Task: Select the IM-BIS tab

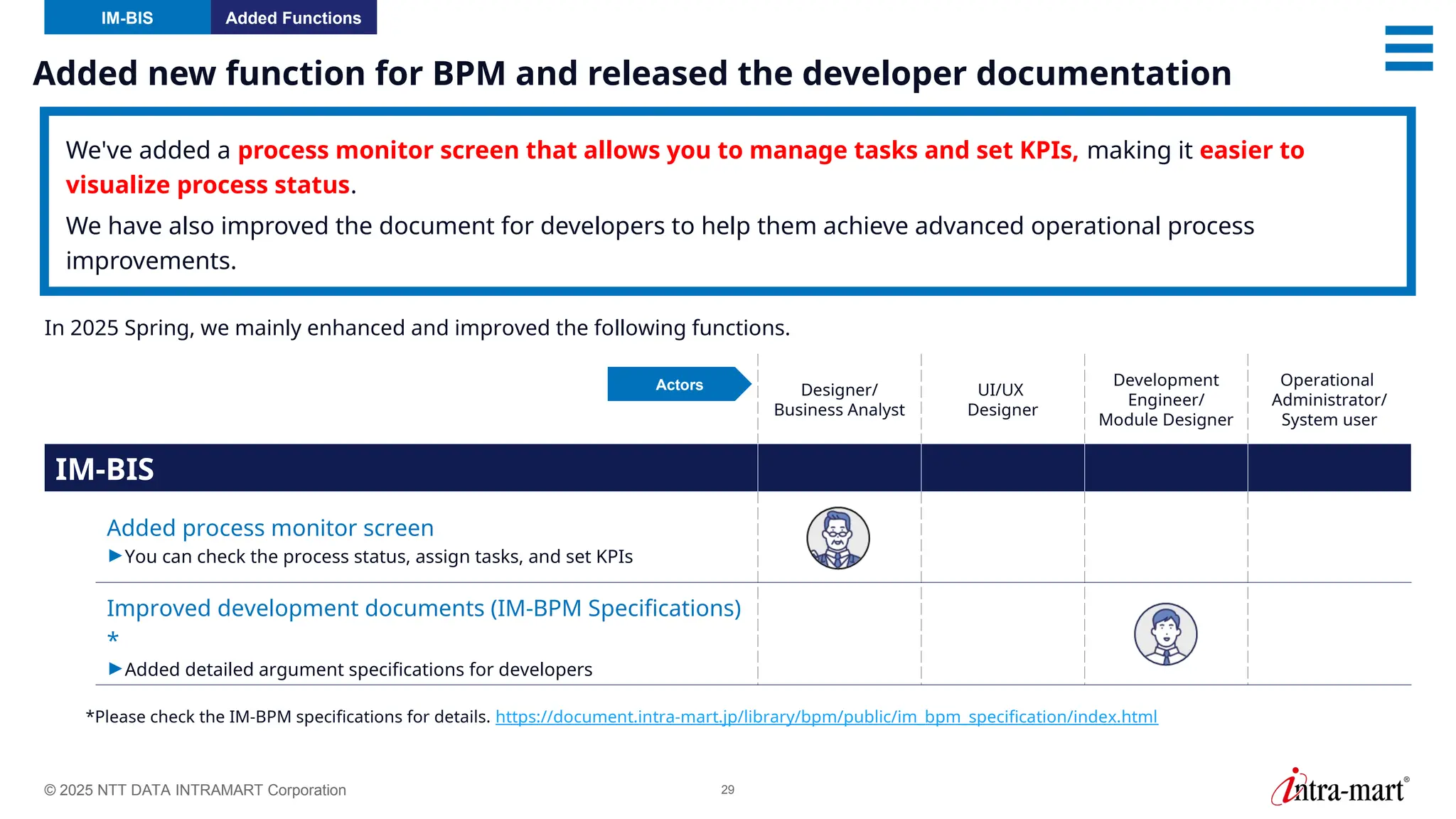Action: click(127, 18)
